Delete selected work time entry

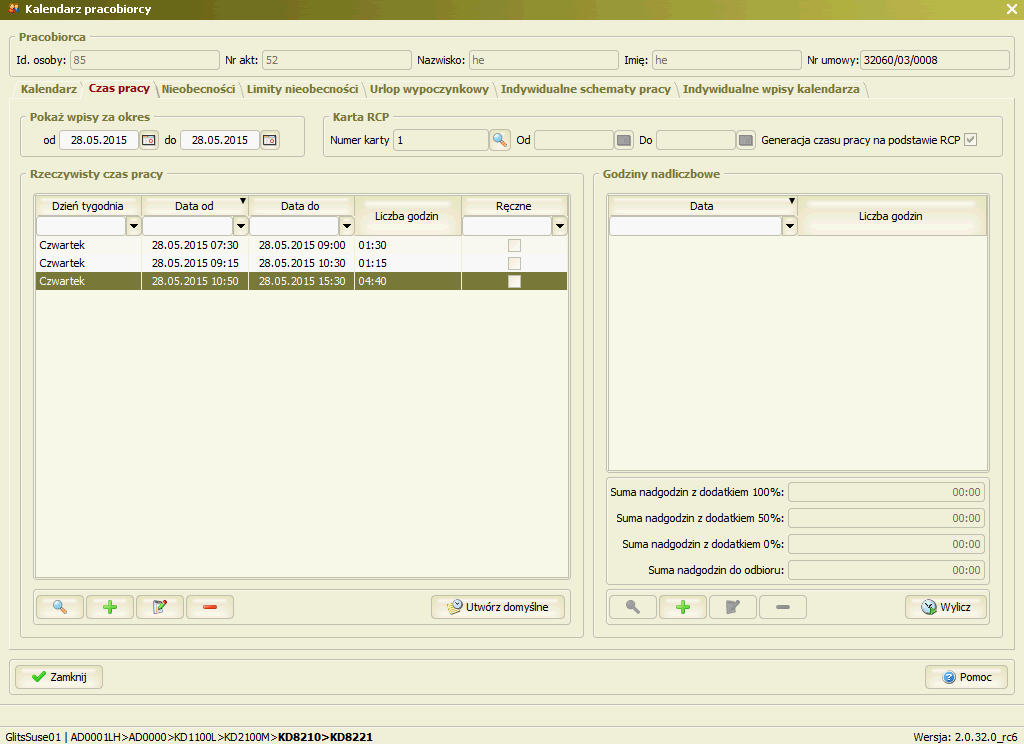click(210, 607)
